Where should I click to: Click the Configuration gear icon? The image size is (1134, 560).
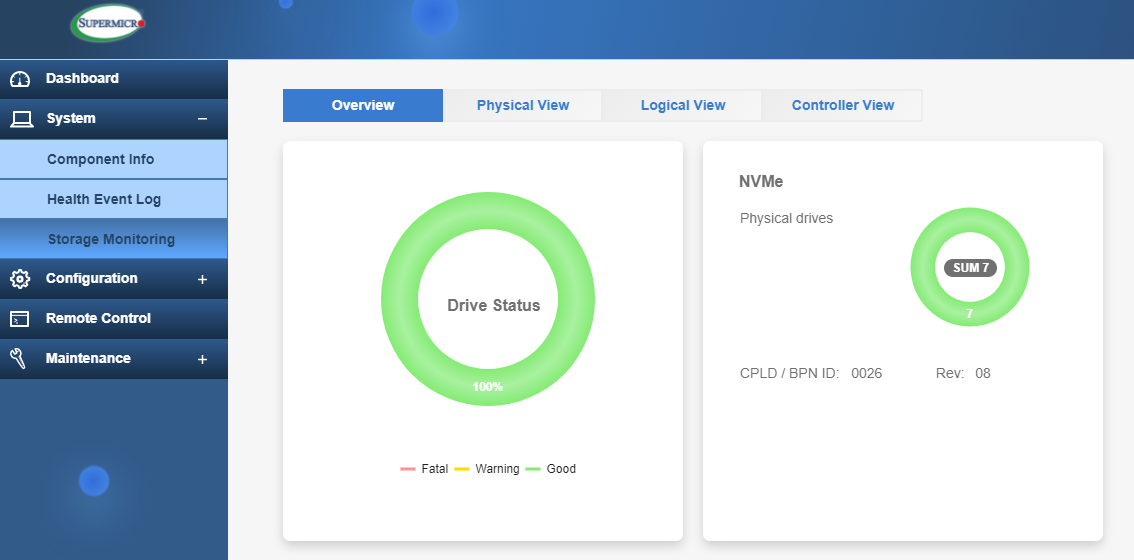(x=20, y=279)
